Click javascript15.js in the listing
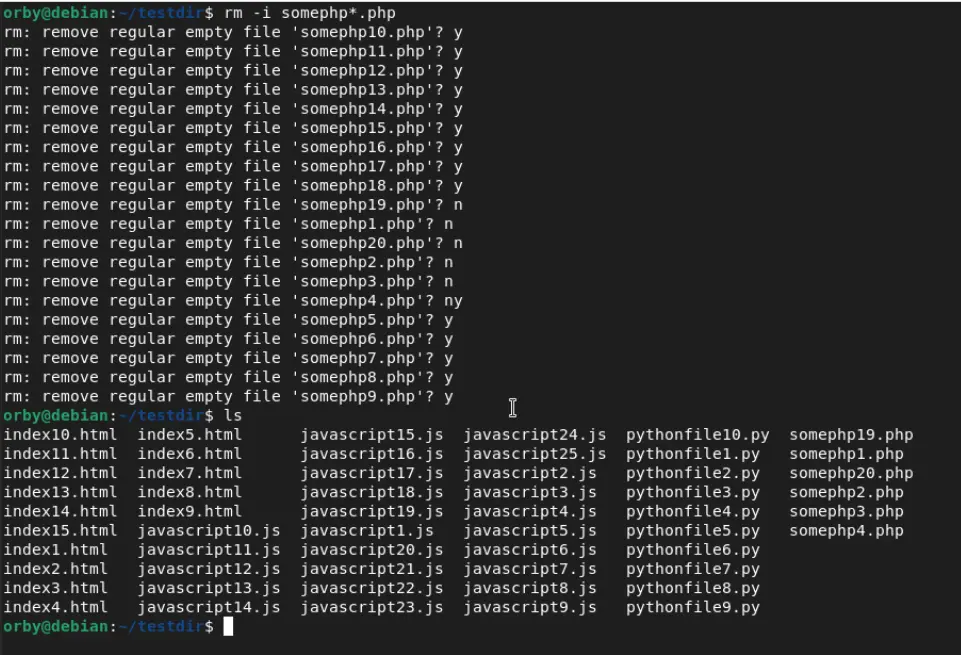961x655 pixels. point(371,435)
